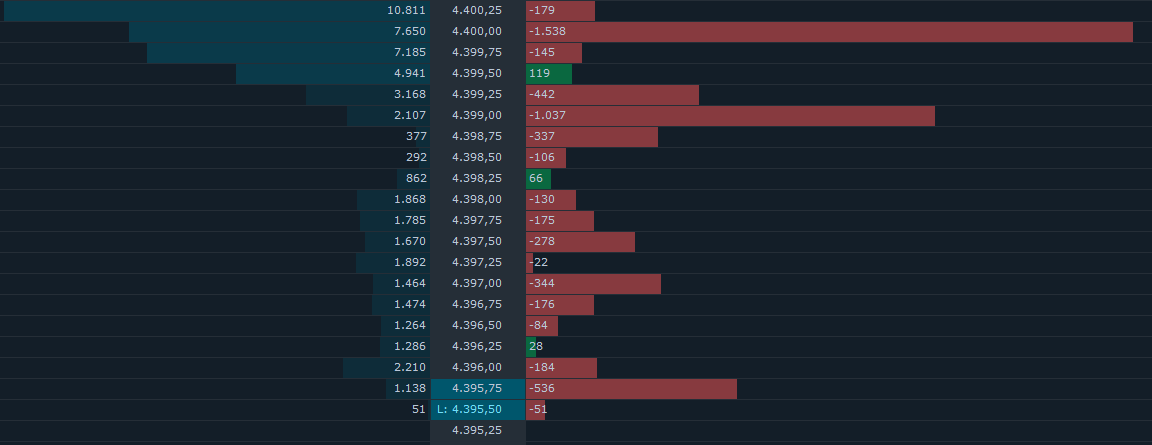Click the -536 delta bar

[631, 388]
